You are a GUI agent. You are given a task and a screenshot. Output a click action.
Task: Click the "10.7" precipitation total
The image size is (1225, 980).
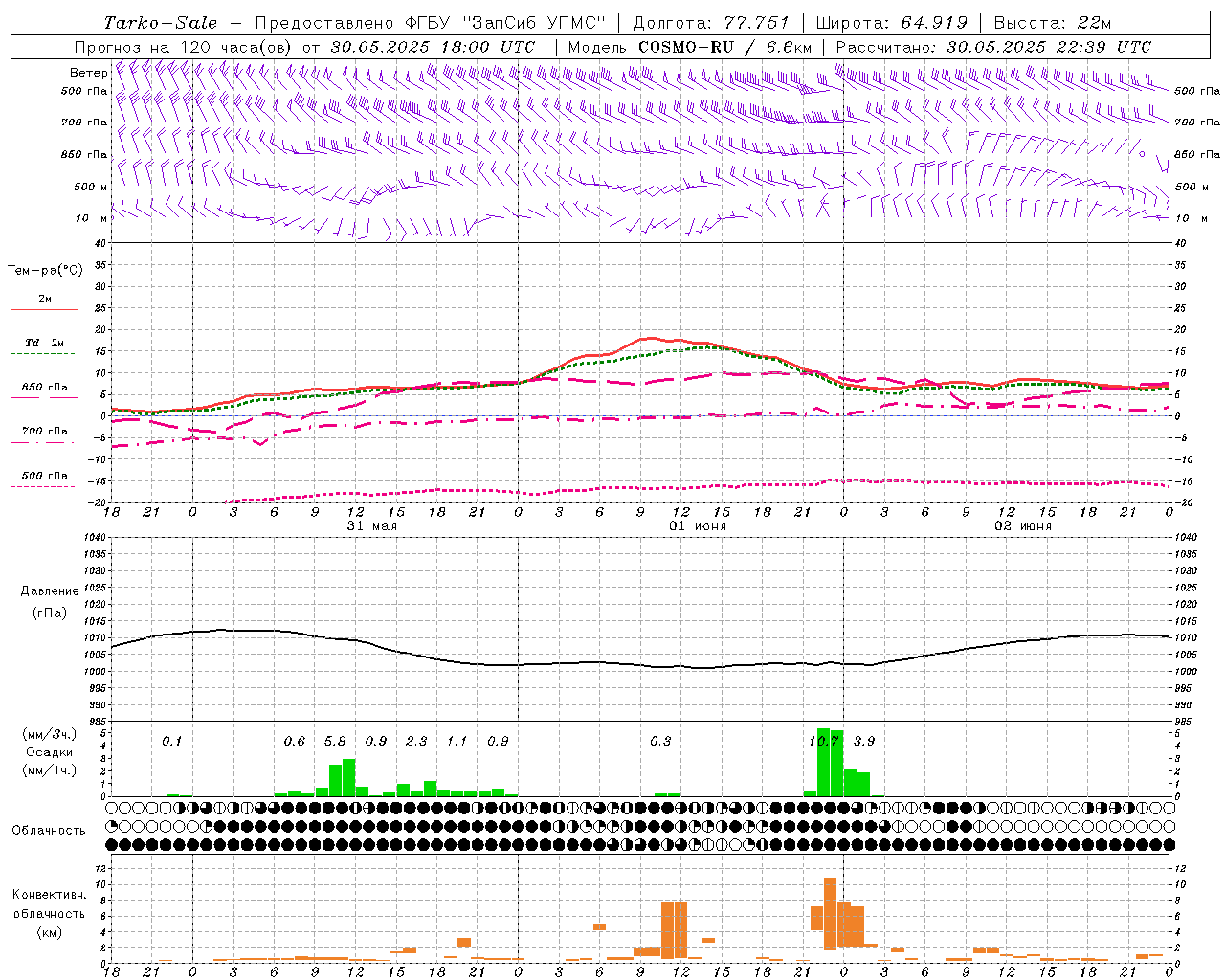(x=824, y=741)
